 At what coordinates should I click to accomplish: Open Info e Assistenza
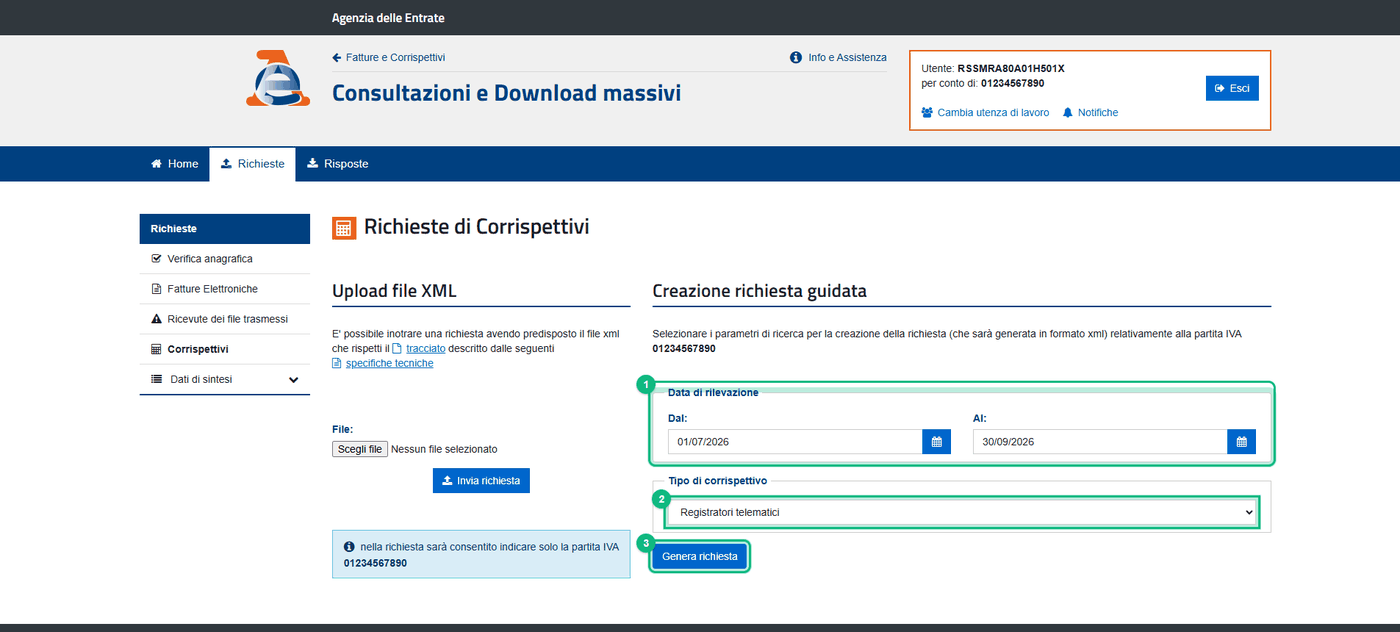click(838, 58)
